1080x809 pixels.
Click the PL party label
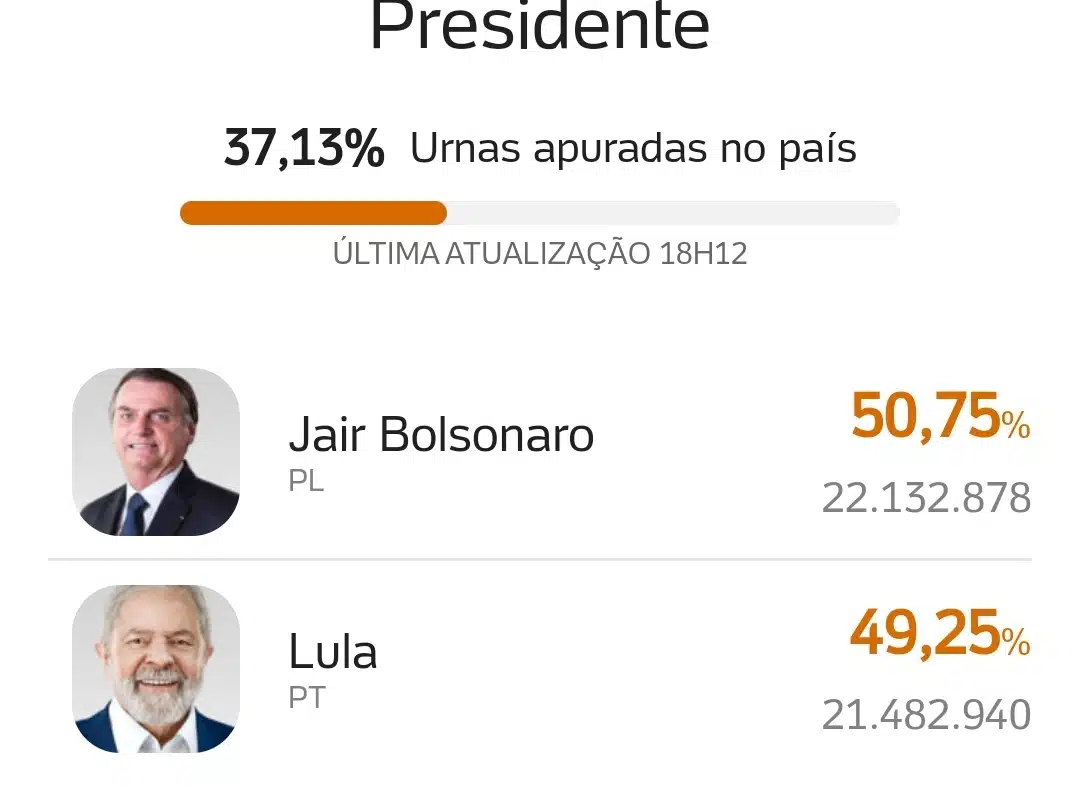(306, 481)
